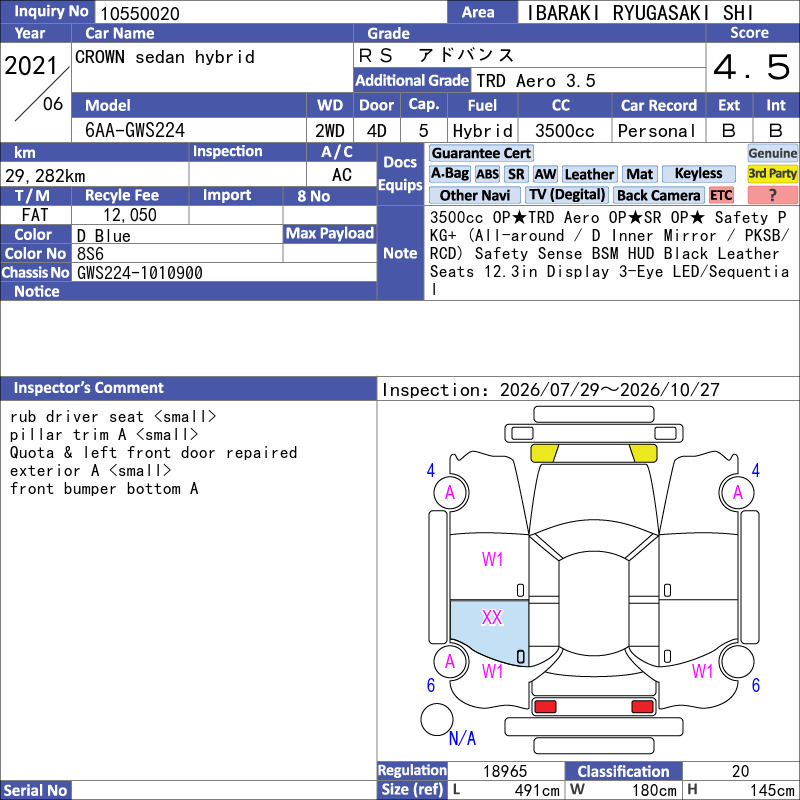Click the B rating under Int
Screen dimensions: 800x800
(776, 131)
